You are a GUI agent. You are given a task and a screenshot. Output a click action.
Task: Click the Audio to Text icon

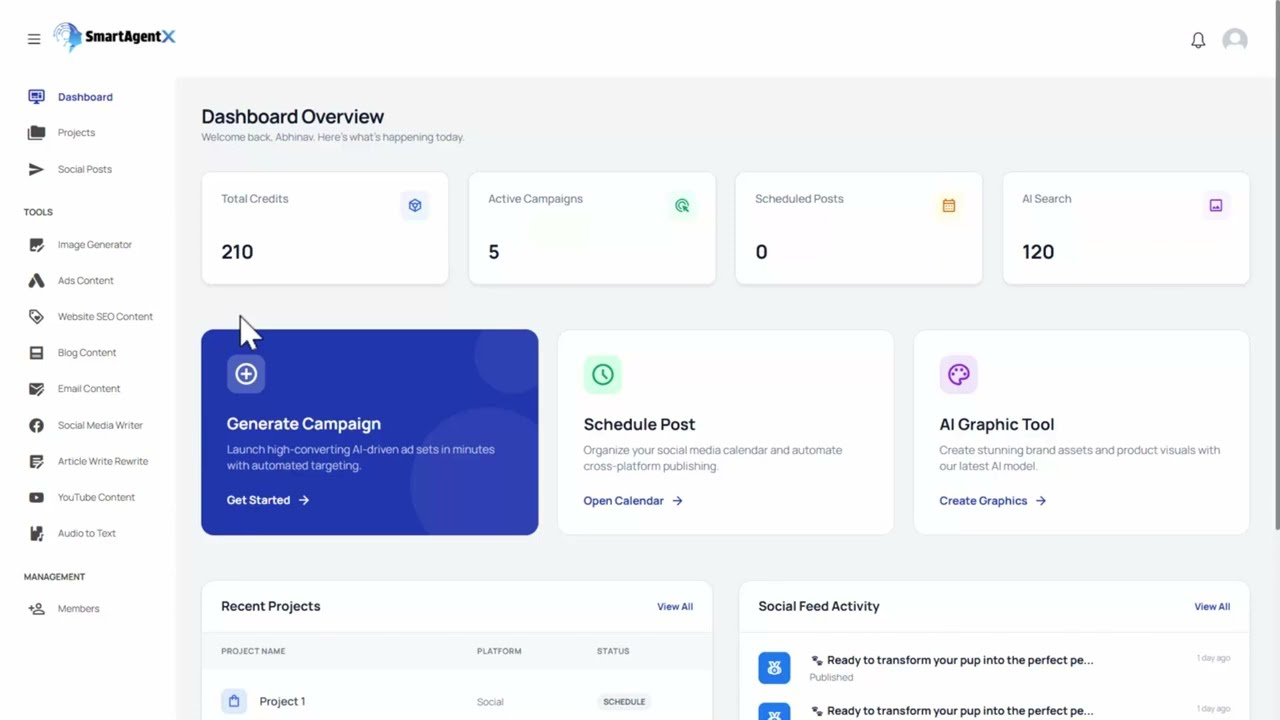36,533
